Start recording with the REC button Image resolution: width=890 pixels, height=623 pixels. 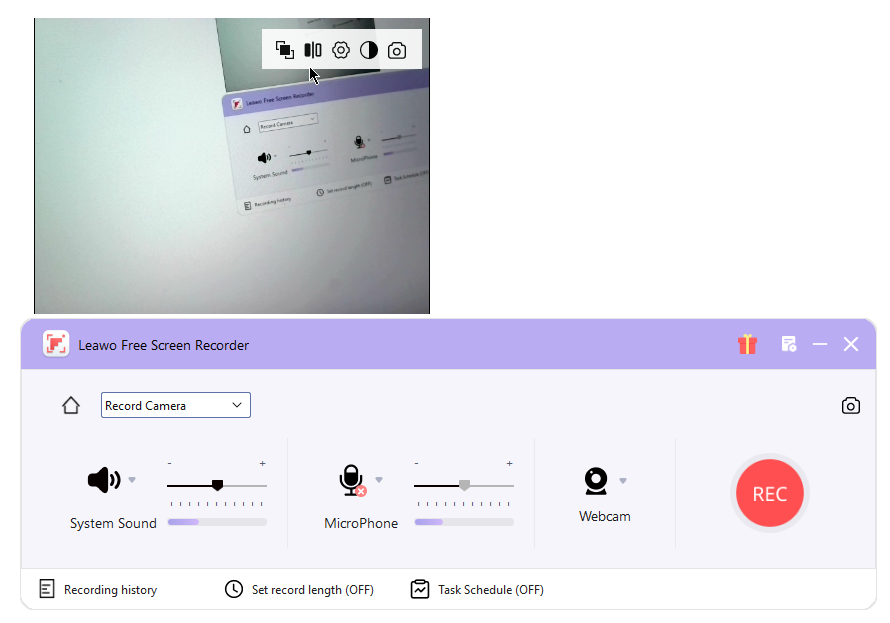tap(770, 493)
